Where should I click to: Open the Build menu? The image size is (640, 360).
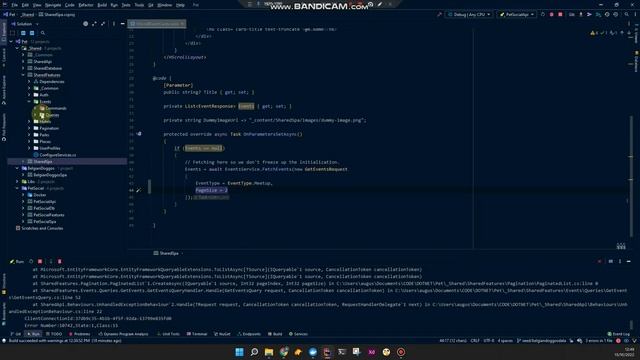[x=102, y=5]
